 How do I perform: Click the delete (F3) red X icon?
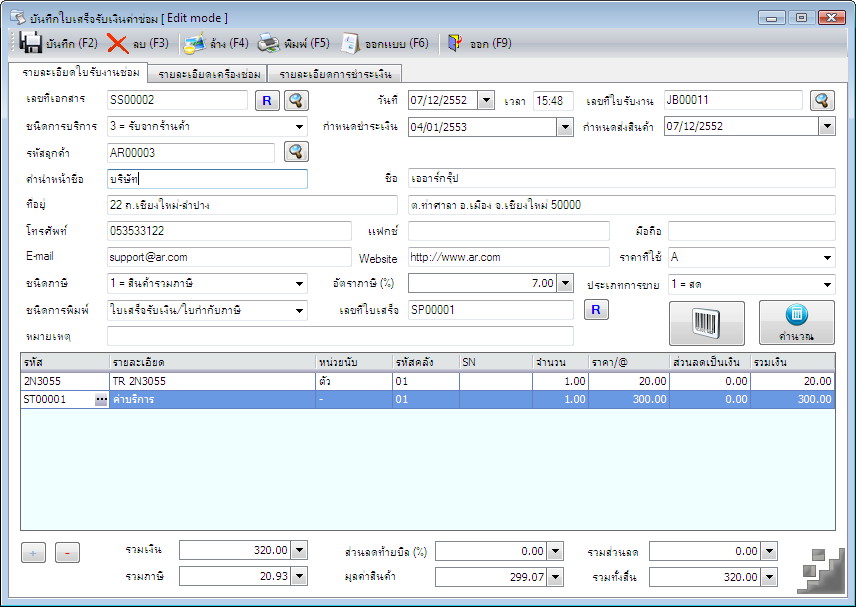coord(117,43)
